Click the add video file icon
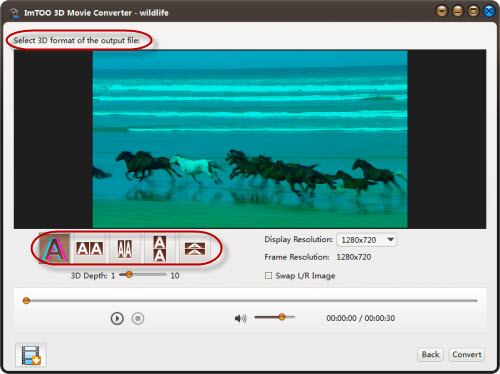Screen dimensions: 500x374 click(x=31, y=355)
